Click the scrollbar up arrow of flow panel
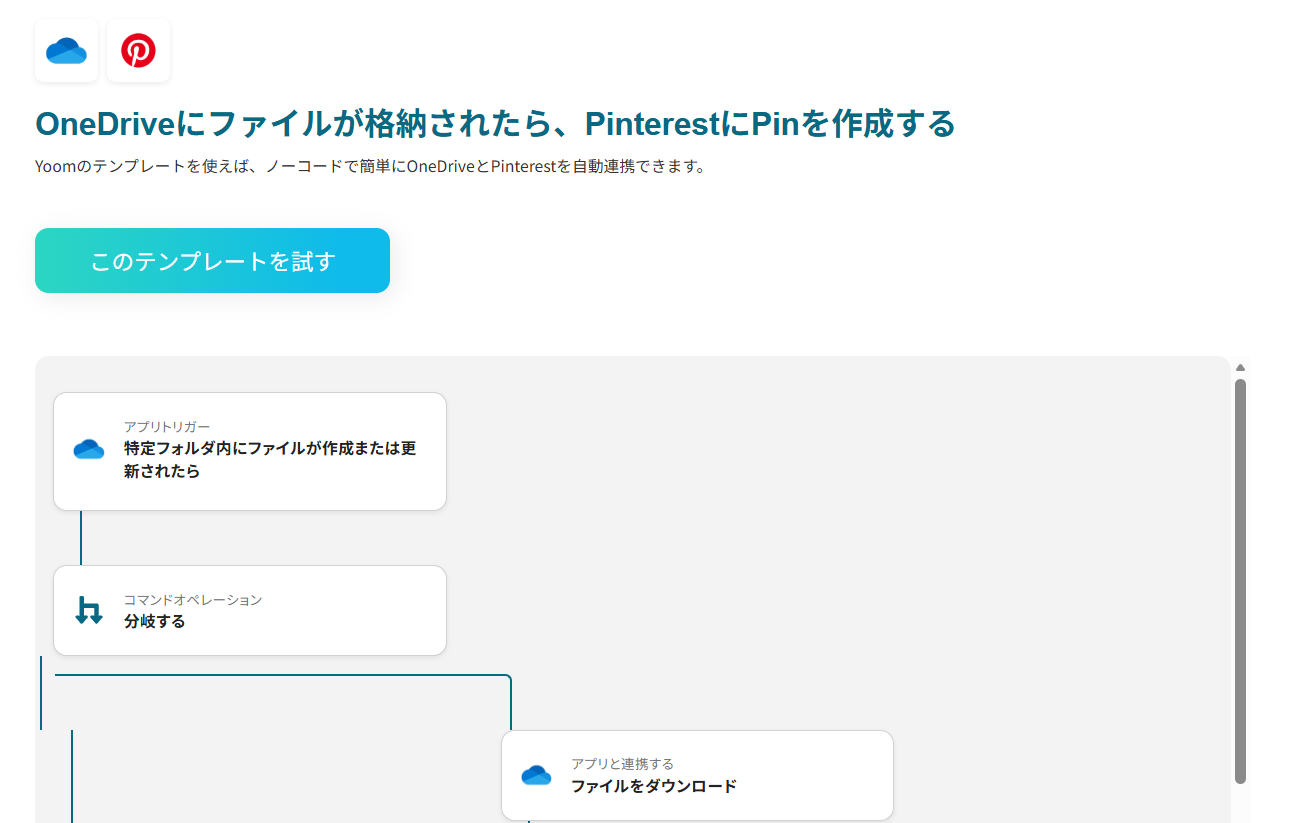Image resolution: width=1295 pixels, height=823 pixels. 1240,367
